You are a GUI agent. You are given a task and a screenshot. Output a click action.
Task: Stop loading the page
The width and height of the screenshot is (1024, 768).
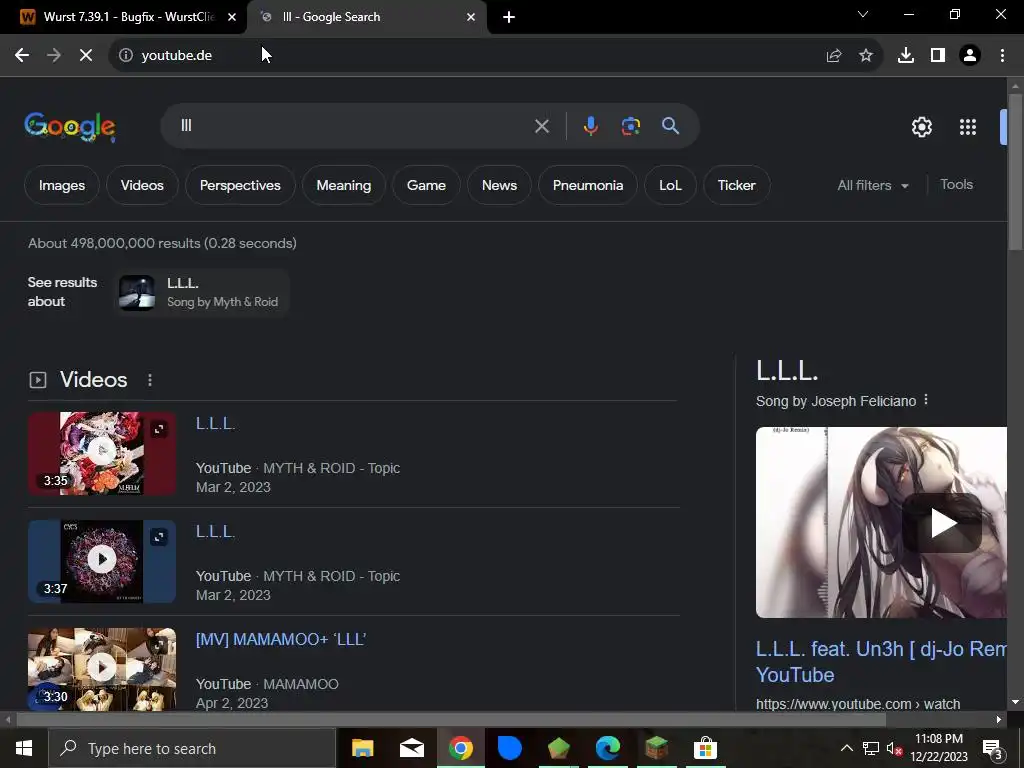pyautogui.click(x=86, y=56)
